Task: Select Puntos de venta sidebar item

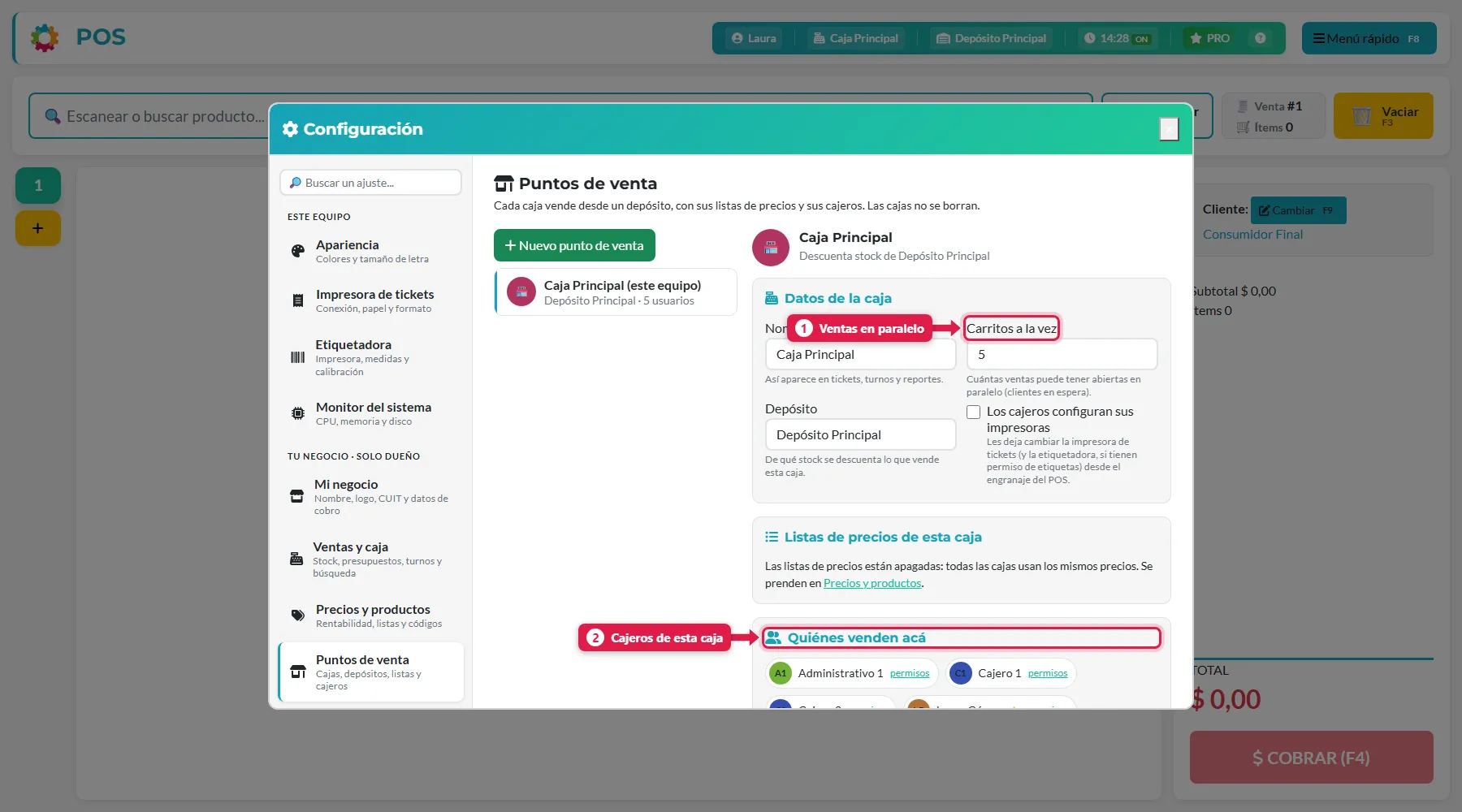Action: 371,672
